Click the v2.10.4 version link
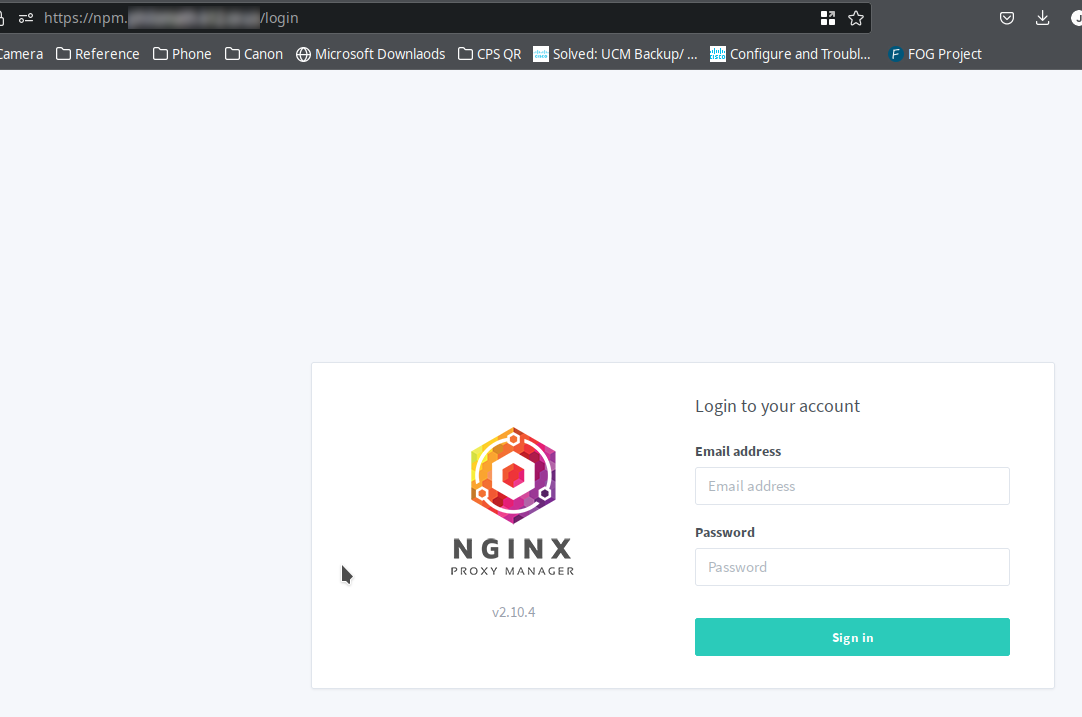The height and width of the screenshot is (717, 1082). 513,611
